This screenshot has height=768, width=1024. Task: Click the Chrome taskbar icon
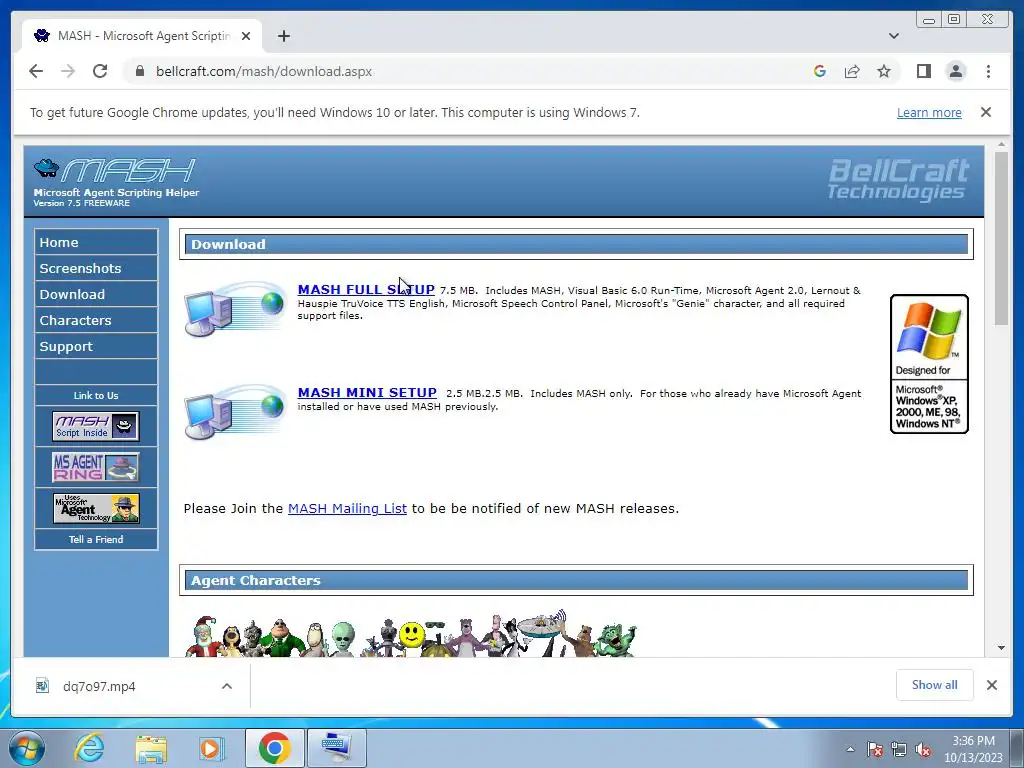(x=274, y=748)
